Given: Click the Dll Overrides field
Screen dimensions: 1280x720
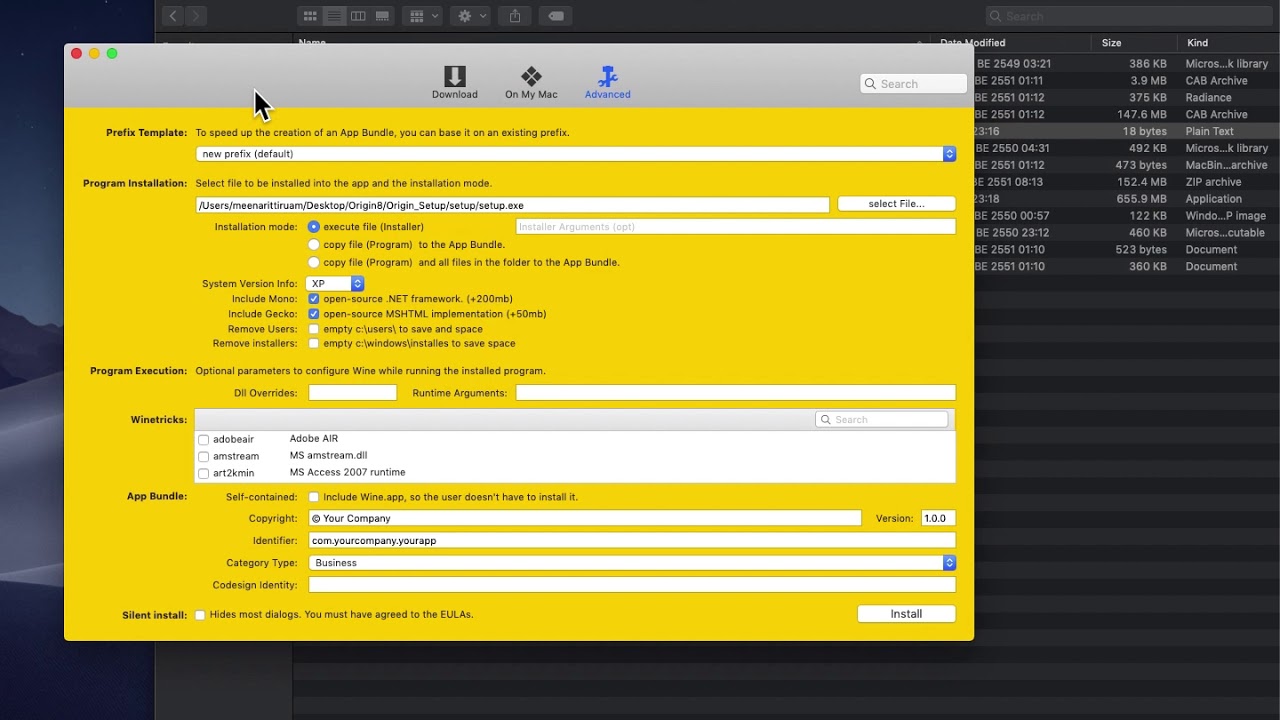Looking at the screenshot, I should [x=352, y=393].
